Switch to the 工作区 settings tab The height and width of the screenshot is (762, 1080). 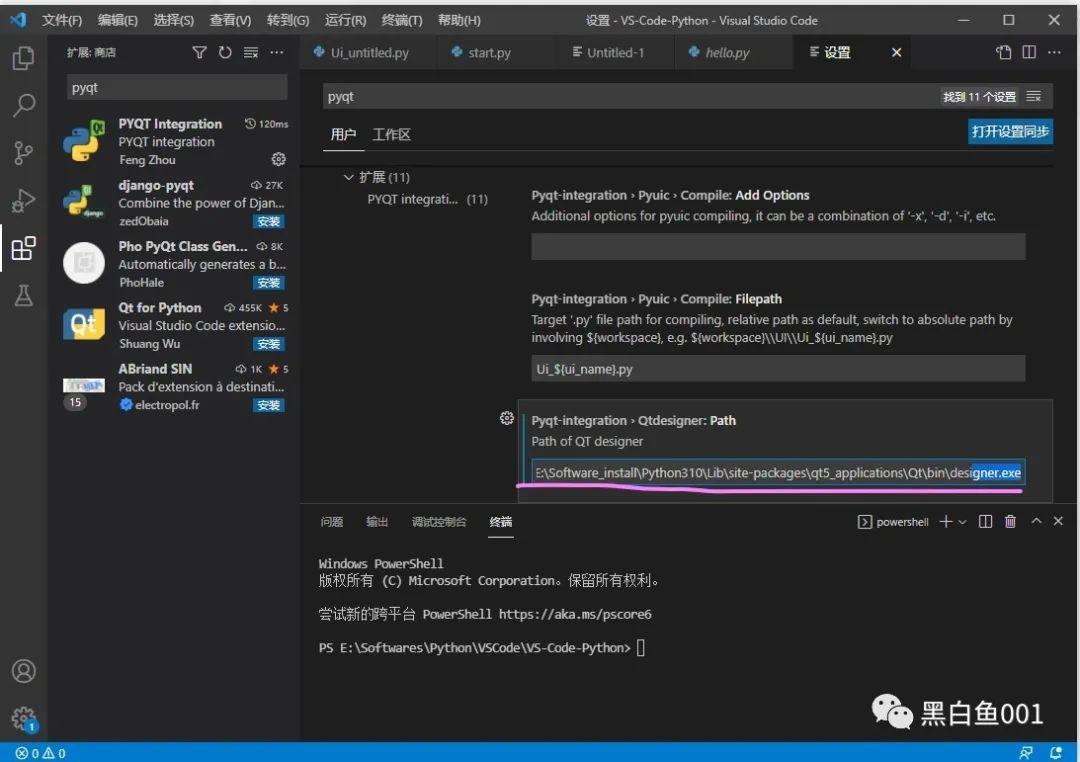(391, 134)
